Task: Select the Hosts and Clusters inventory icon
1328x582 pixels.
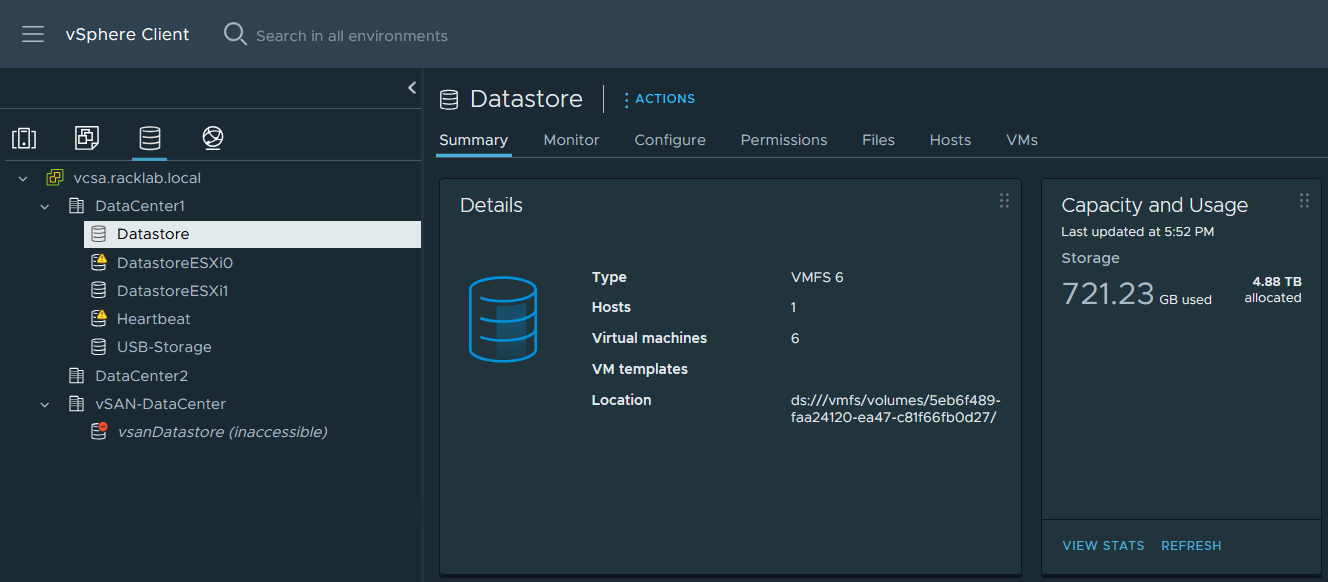Action: coord(24,137)
